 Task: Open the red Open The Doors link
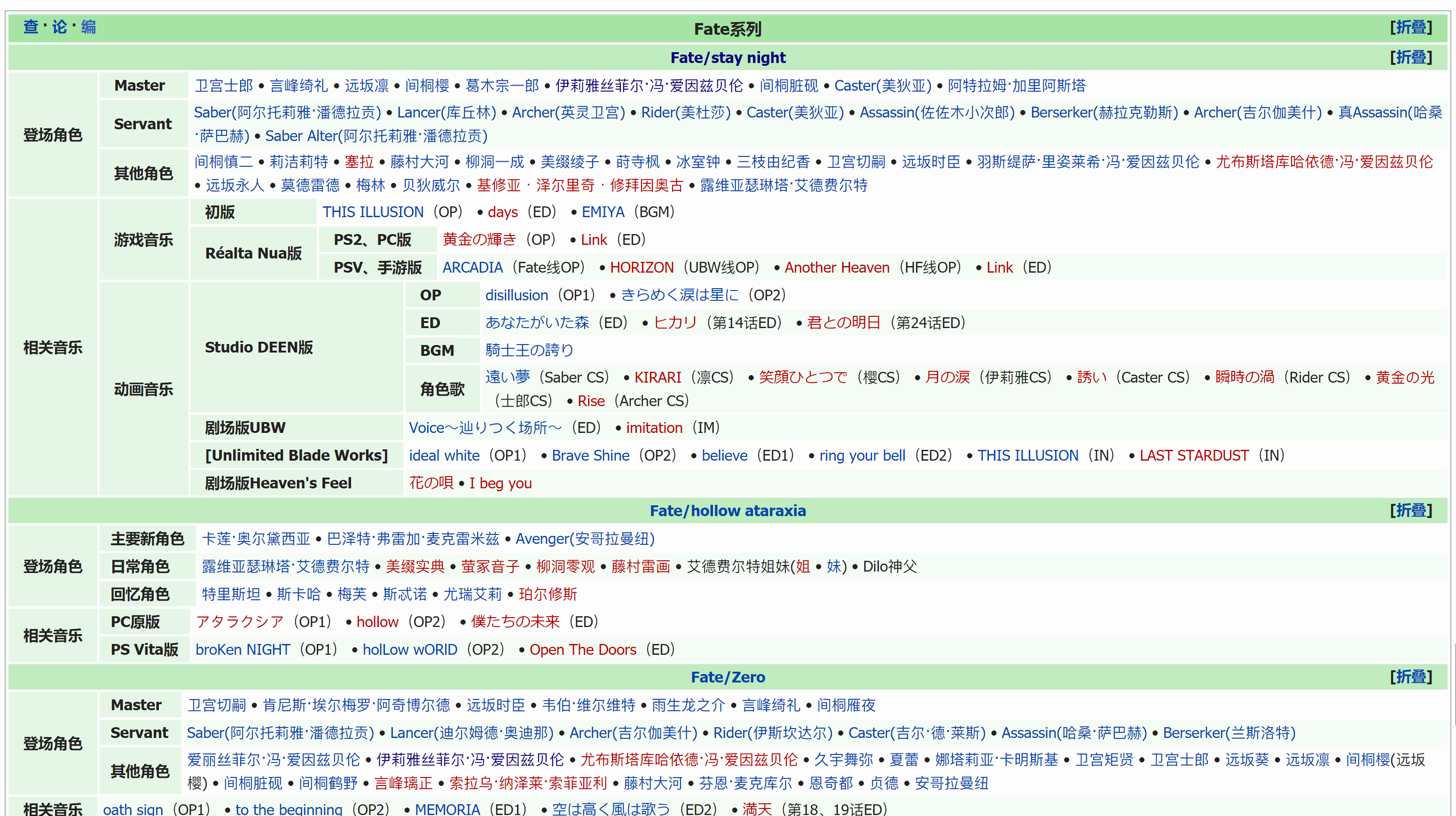[583, 650]
